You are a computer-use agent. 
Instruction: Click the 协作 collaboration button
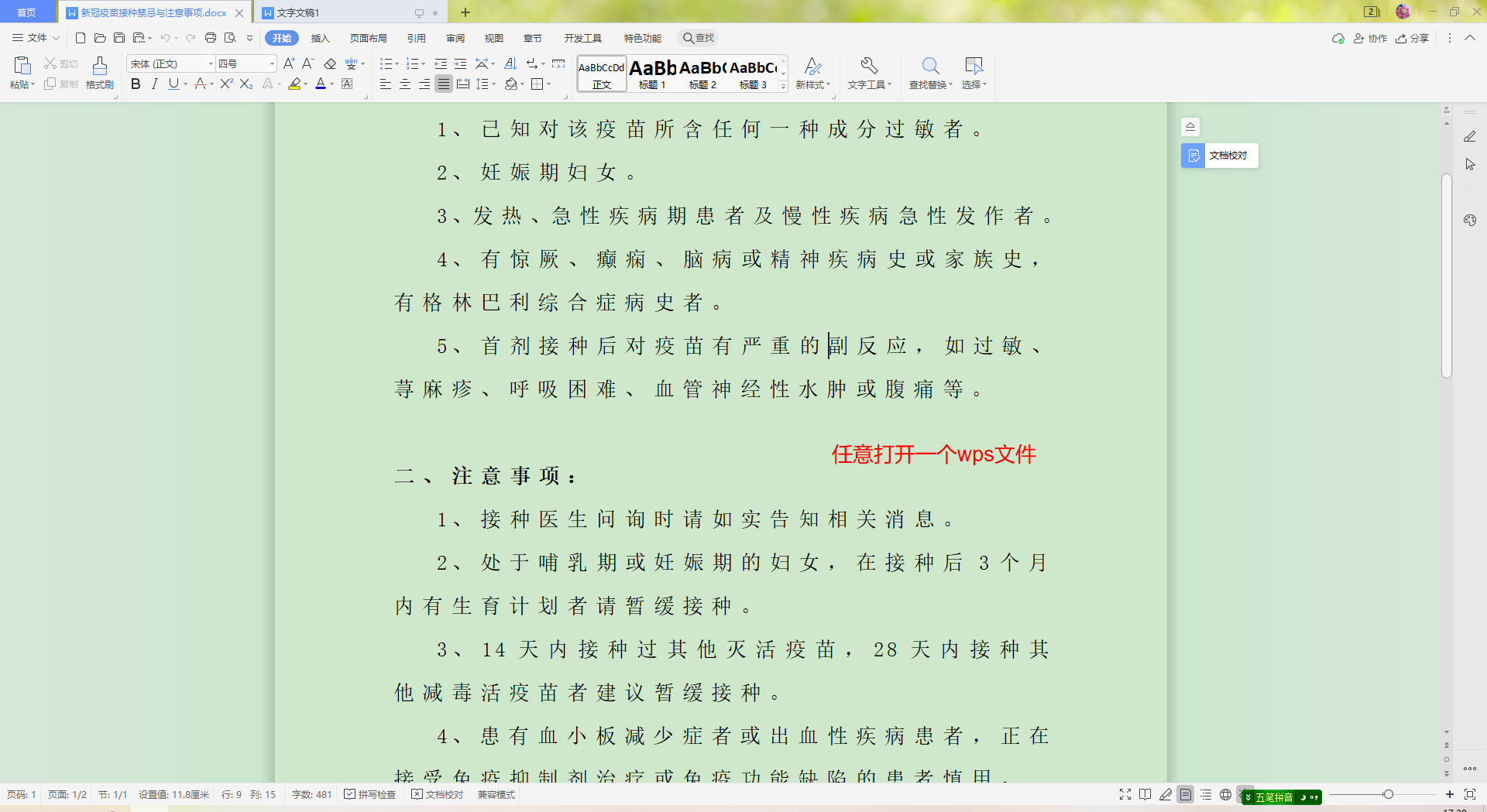pyautogui.click(x=1370, y=38)
